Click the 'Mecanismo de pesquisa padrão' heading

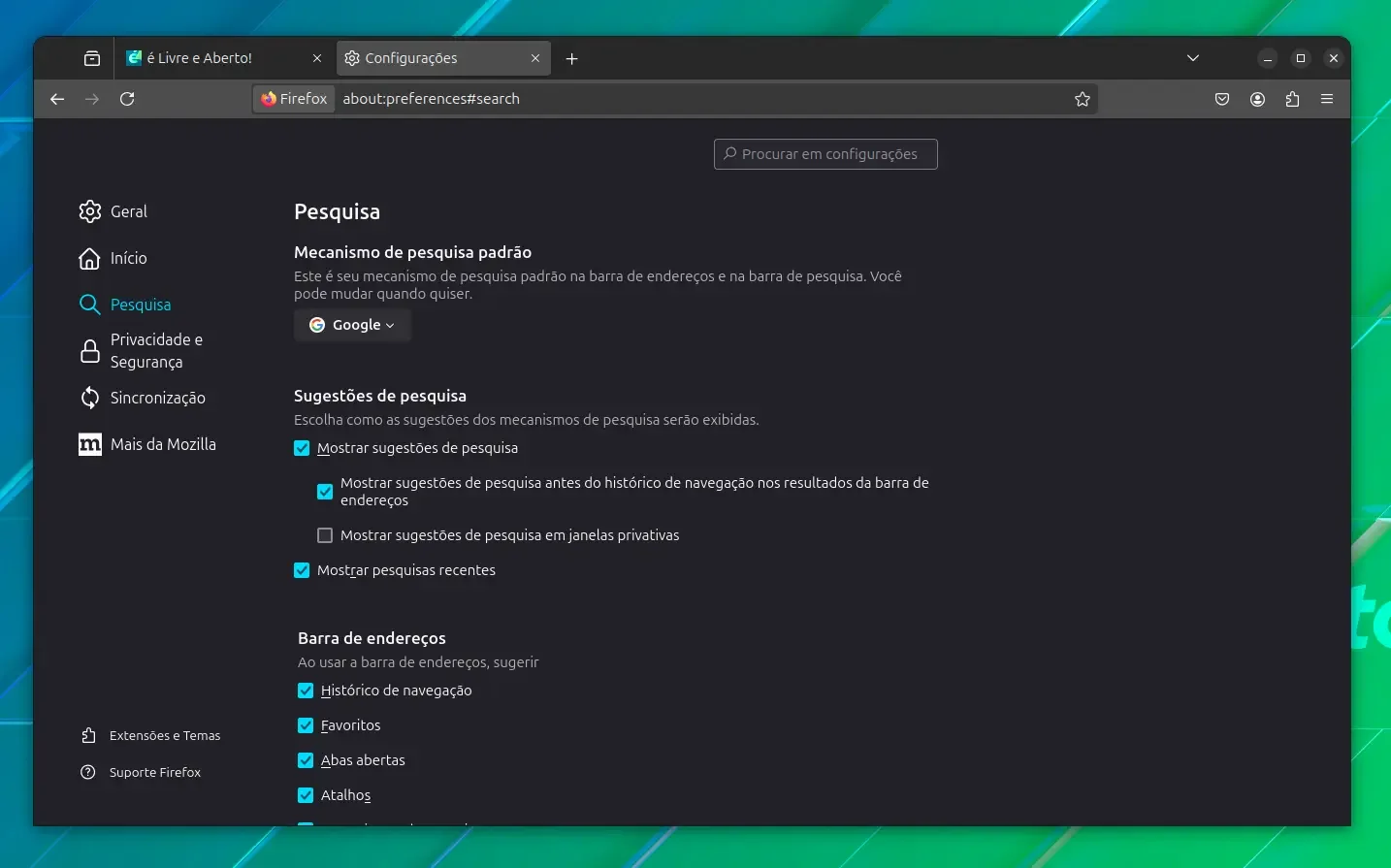(412, 252)
